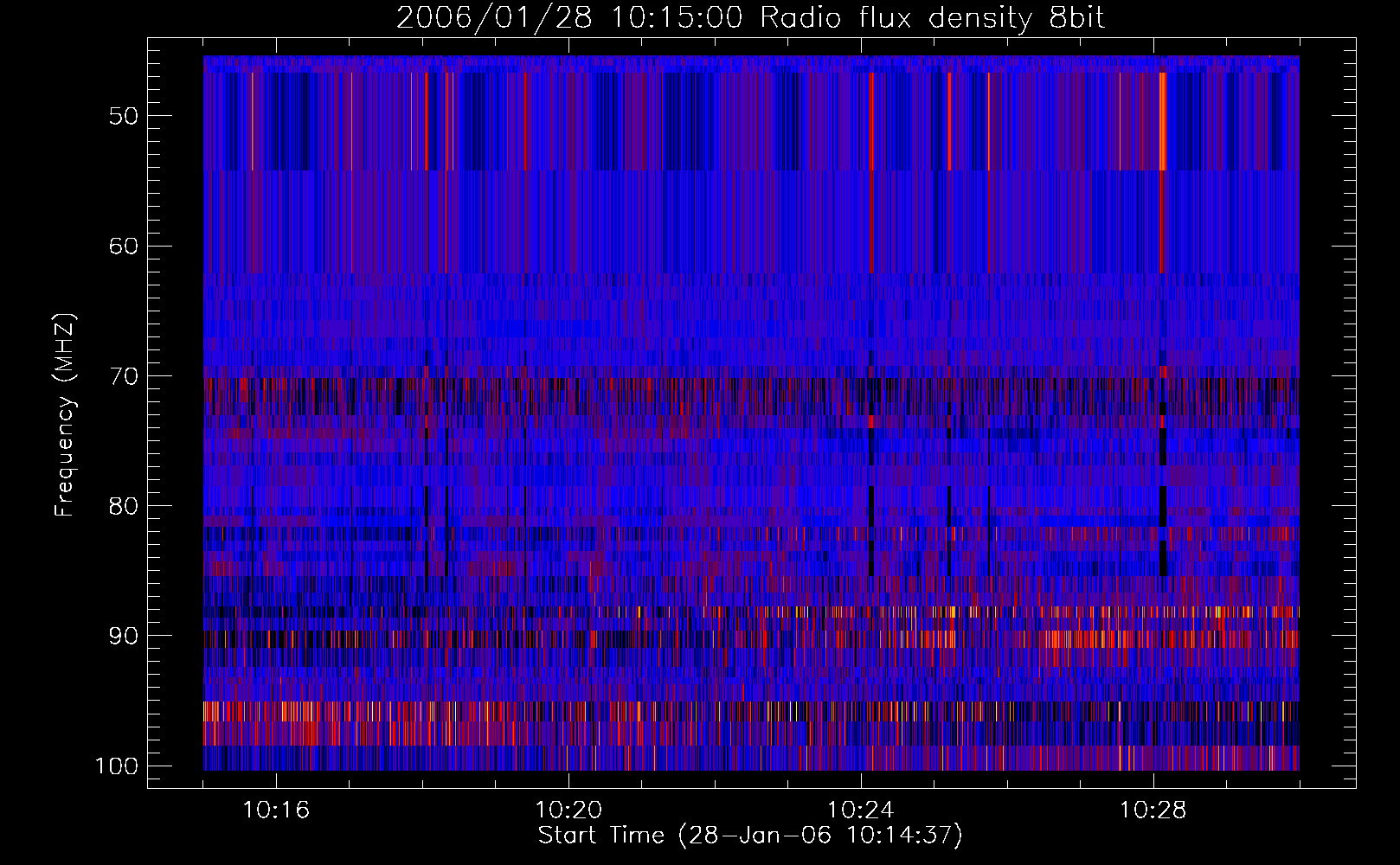
Task: Select the 60 frequency tick label
Action: click(x=124, y=246)
